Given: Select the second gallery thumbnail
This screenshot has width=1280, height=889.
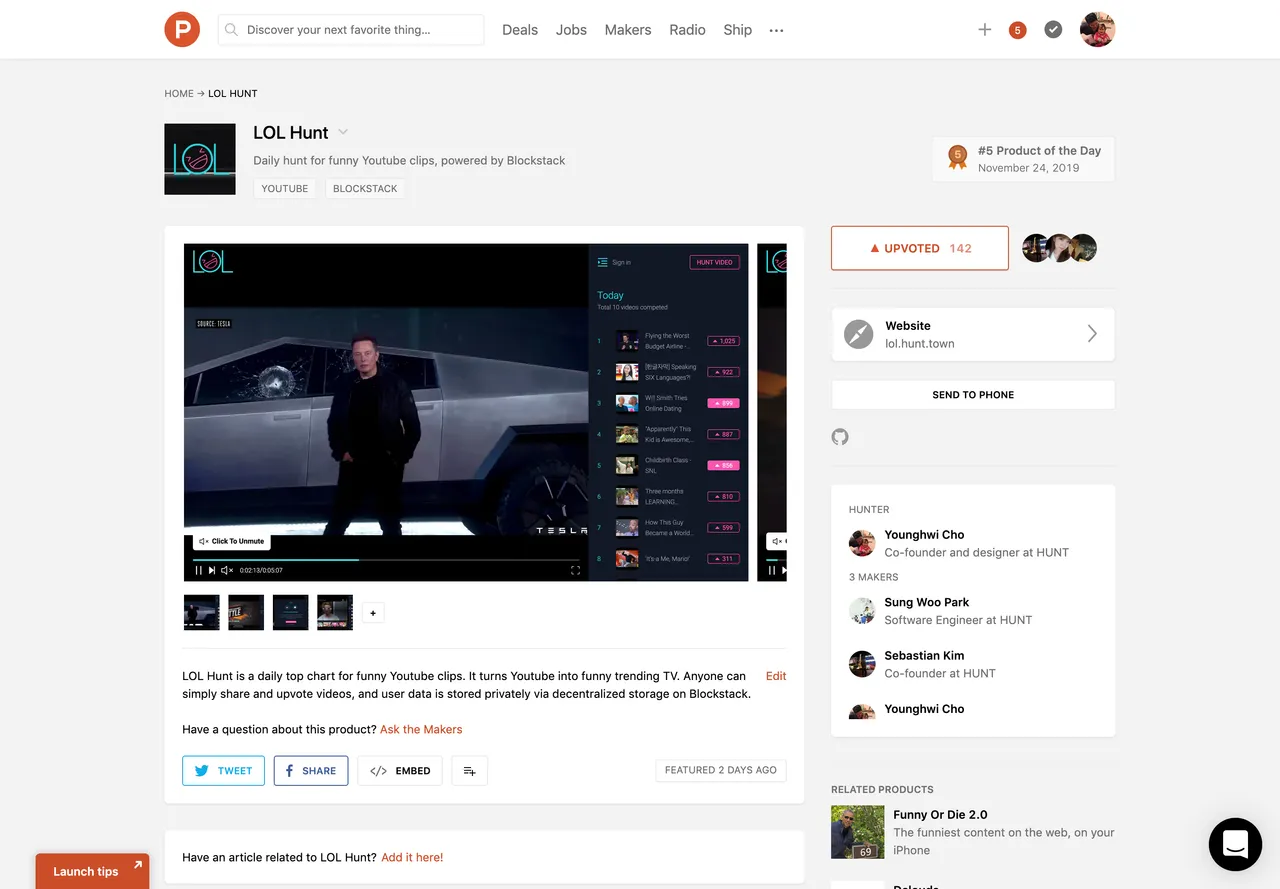Looking at the screenshot, I should 246,612.
